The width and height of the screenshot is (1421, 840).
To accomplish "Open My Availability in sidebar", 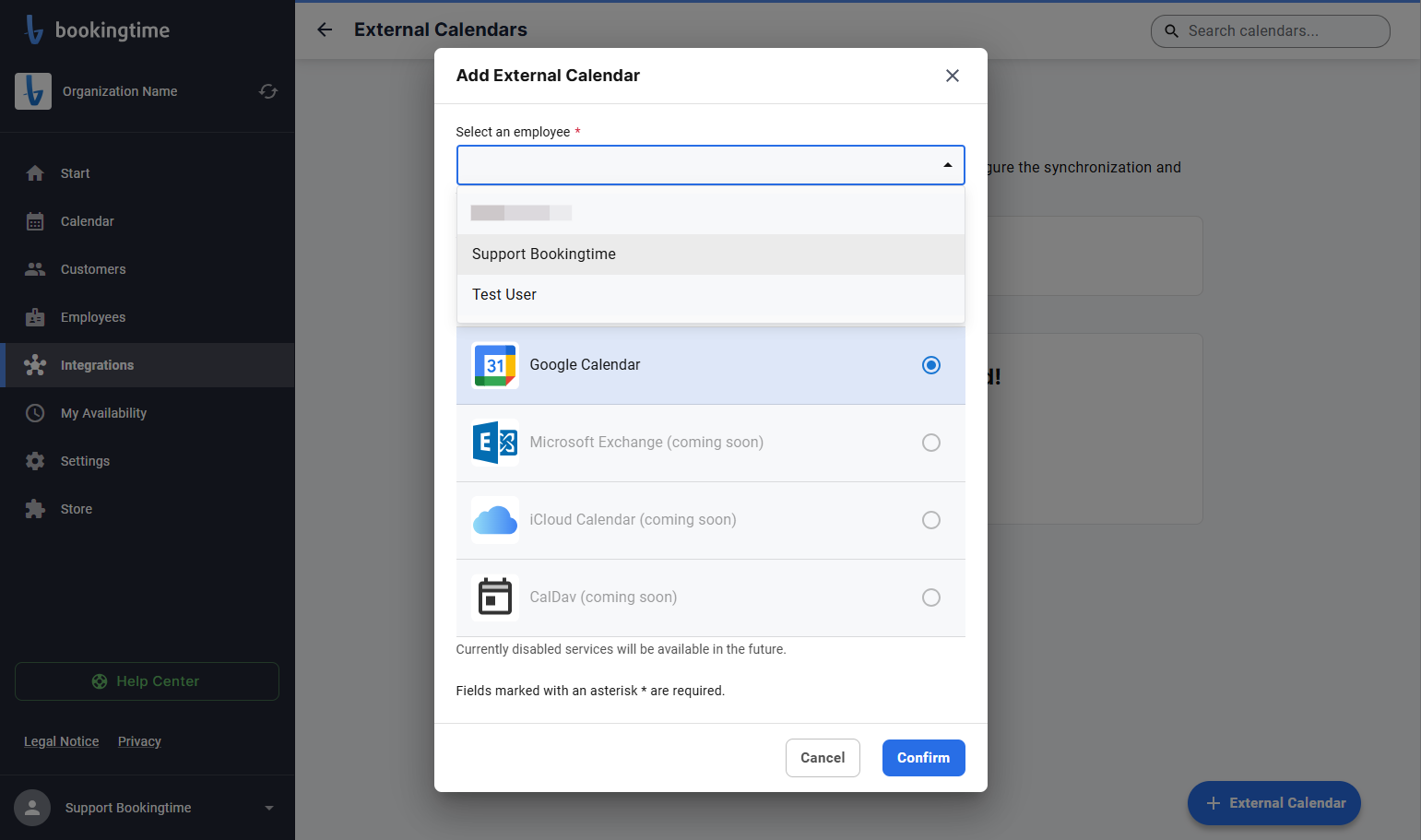I will (x=148, y=413).
